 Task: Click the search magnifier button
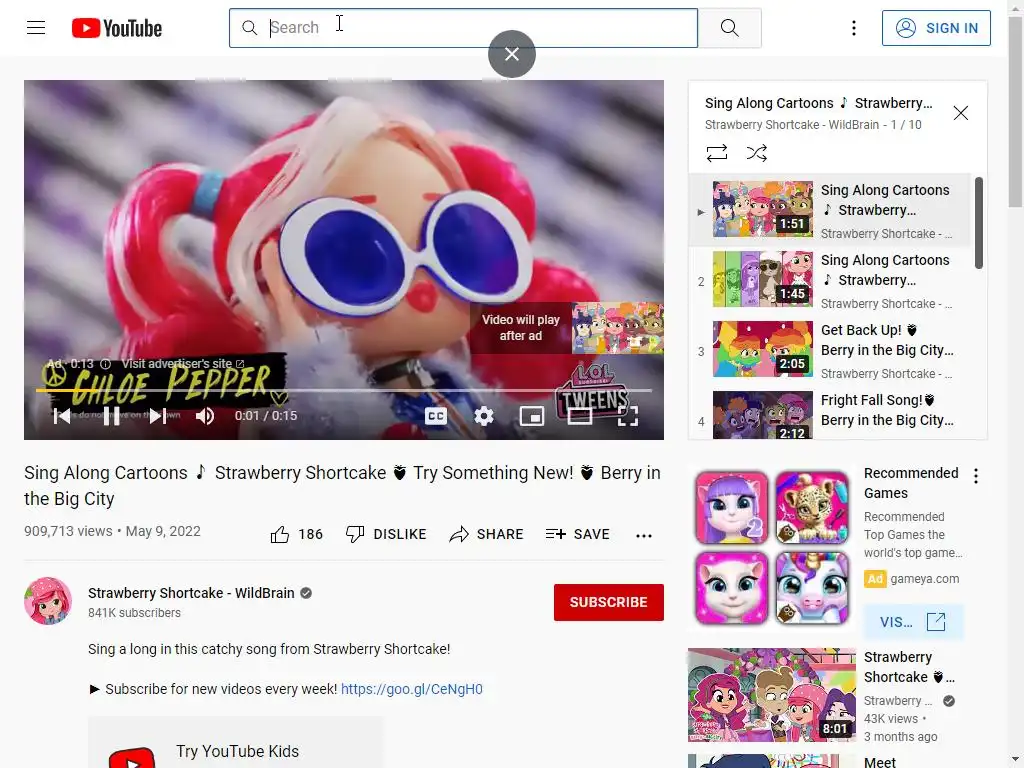tap(729, 28)
